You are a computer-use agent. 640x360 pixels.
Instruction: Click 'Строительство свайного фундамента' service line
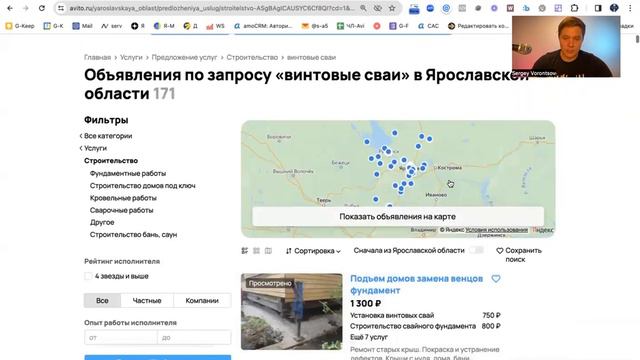[413, 326]
